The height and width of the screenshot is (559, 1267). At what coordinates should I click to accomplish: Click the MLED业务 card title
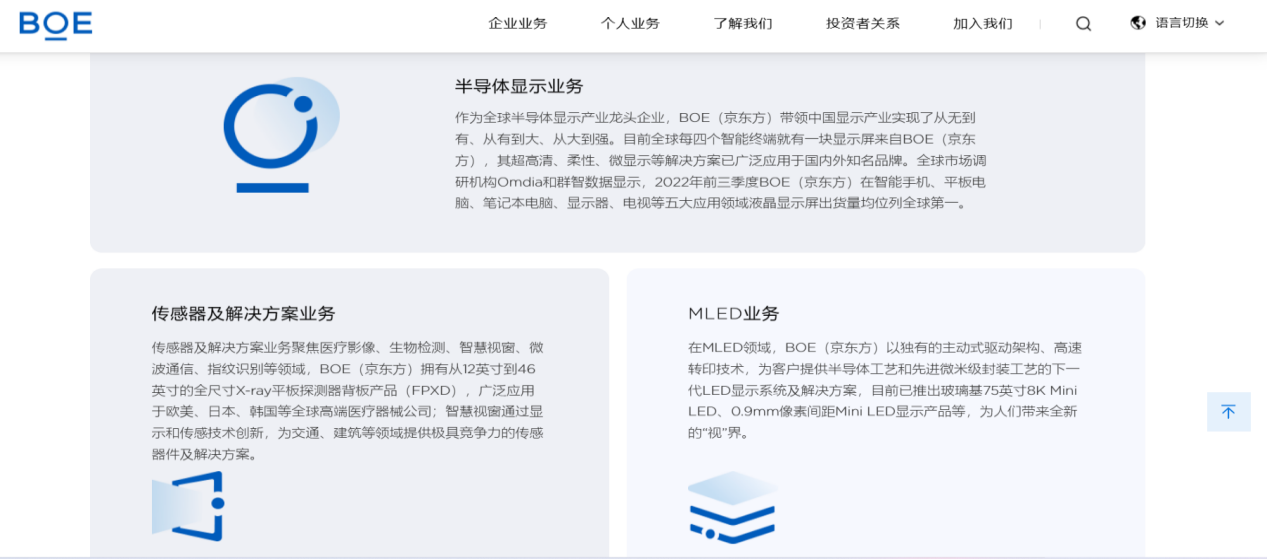click(733, 314)
